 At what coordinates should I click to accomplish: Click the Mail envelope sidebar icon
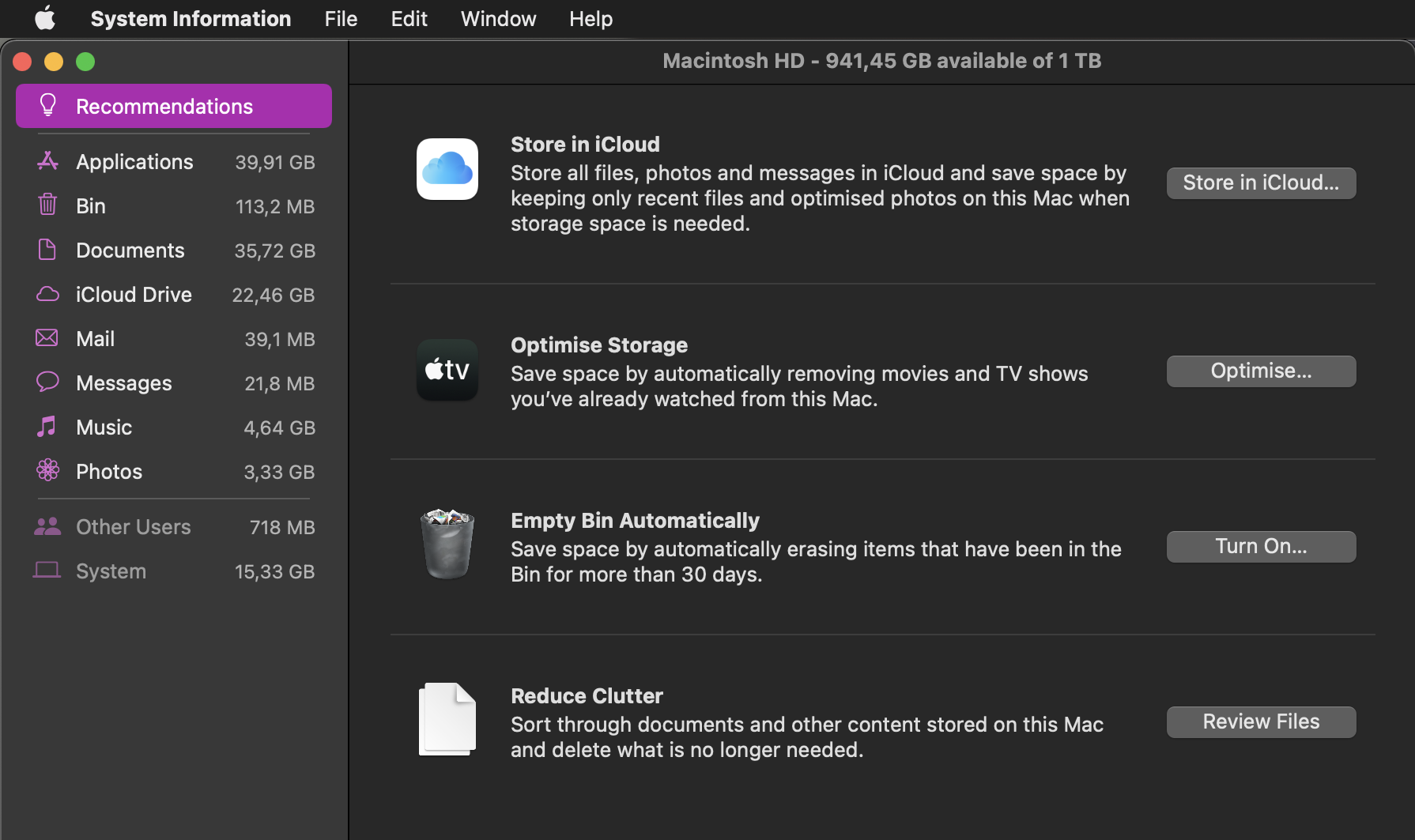47,338
